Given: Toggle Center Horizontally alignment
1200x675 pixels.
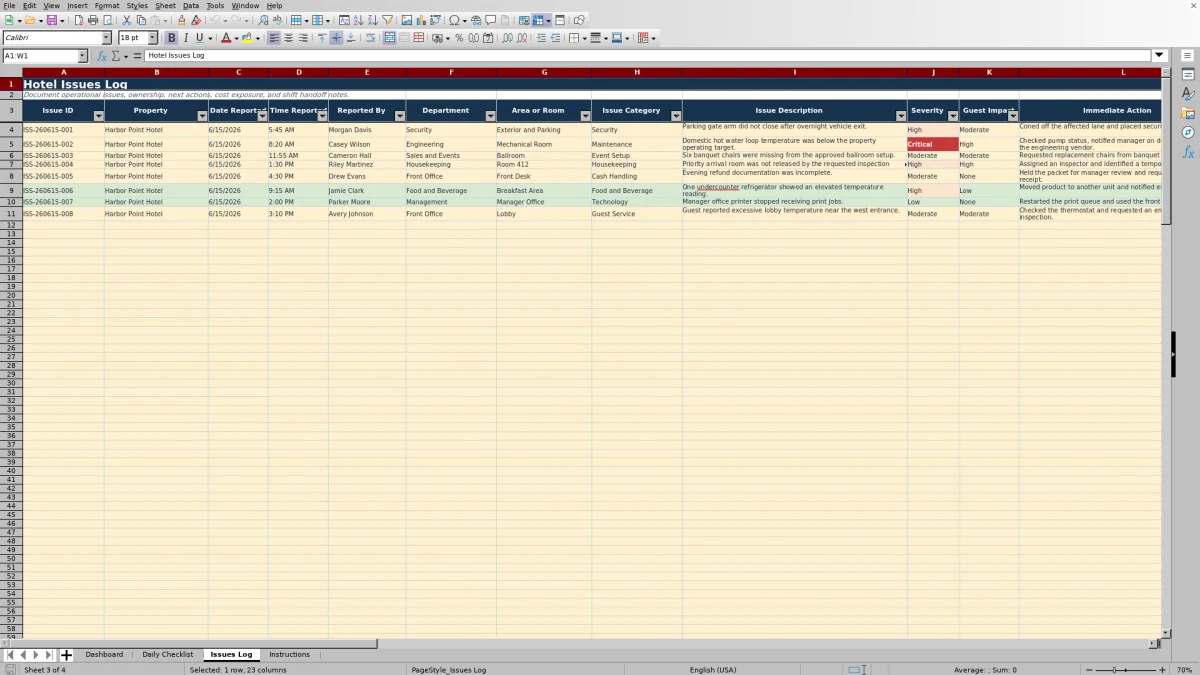Looking at the screenshot, I should coord(288,38).
